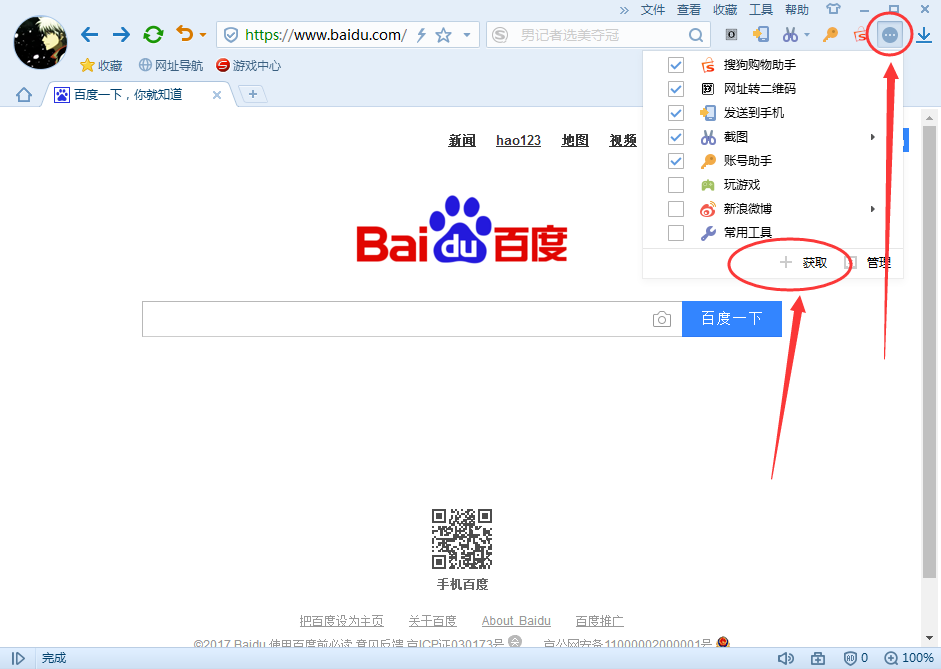Uncheck the 截图 screenshot checkbox
Screen dimensions: 941x669
(676, 137)
